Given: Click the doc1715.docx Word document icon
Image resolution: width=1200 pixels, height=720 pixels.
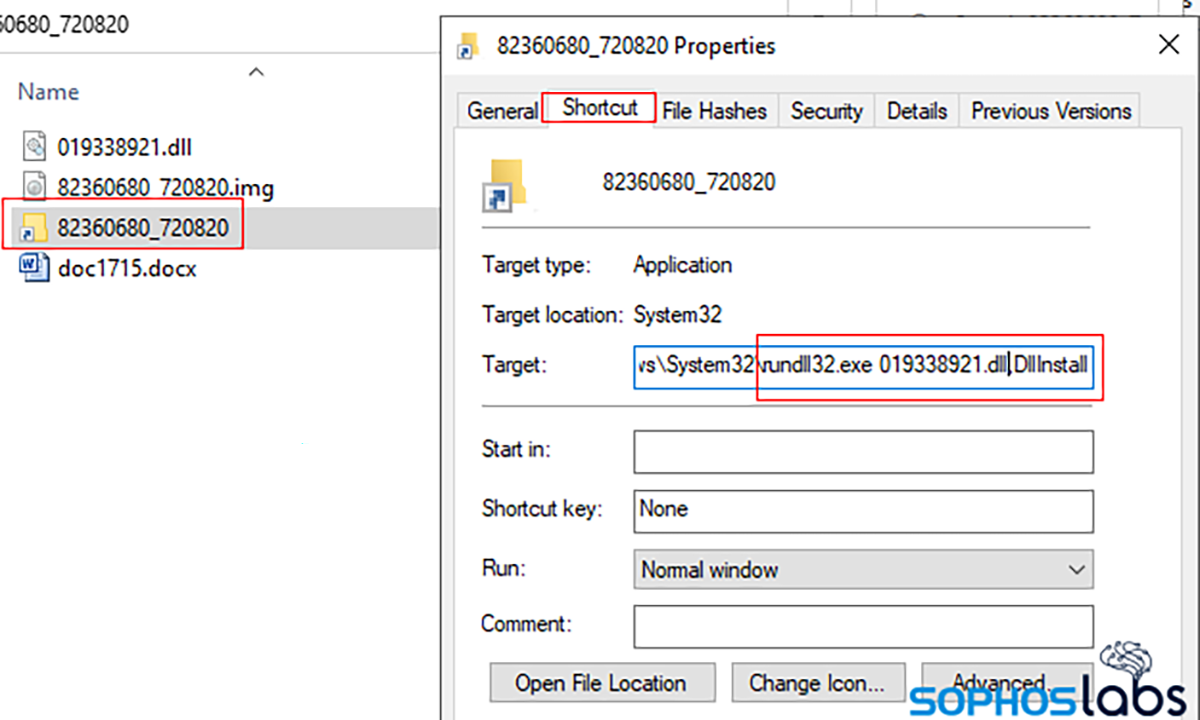Looking at the screenshot, I should click(x=34, y=268).
